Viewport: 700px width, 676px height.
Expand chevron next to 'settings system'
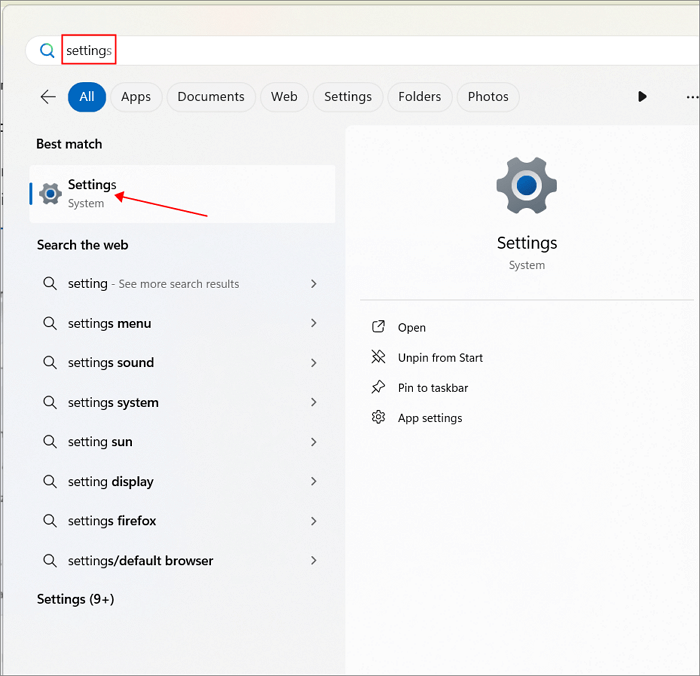[x=314, y=402]
